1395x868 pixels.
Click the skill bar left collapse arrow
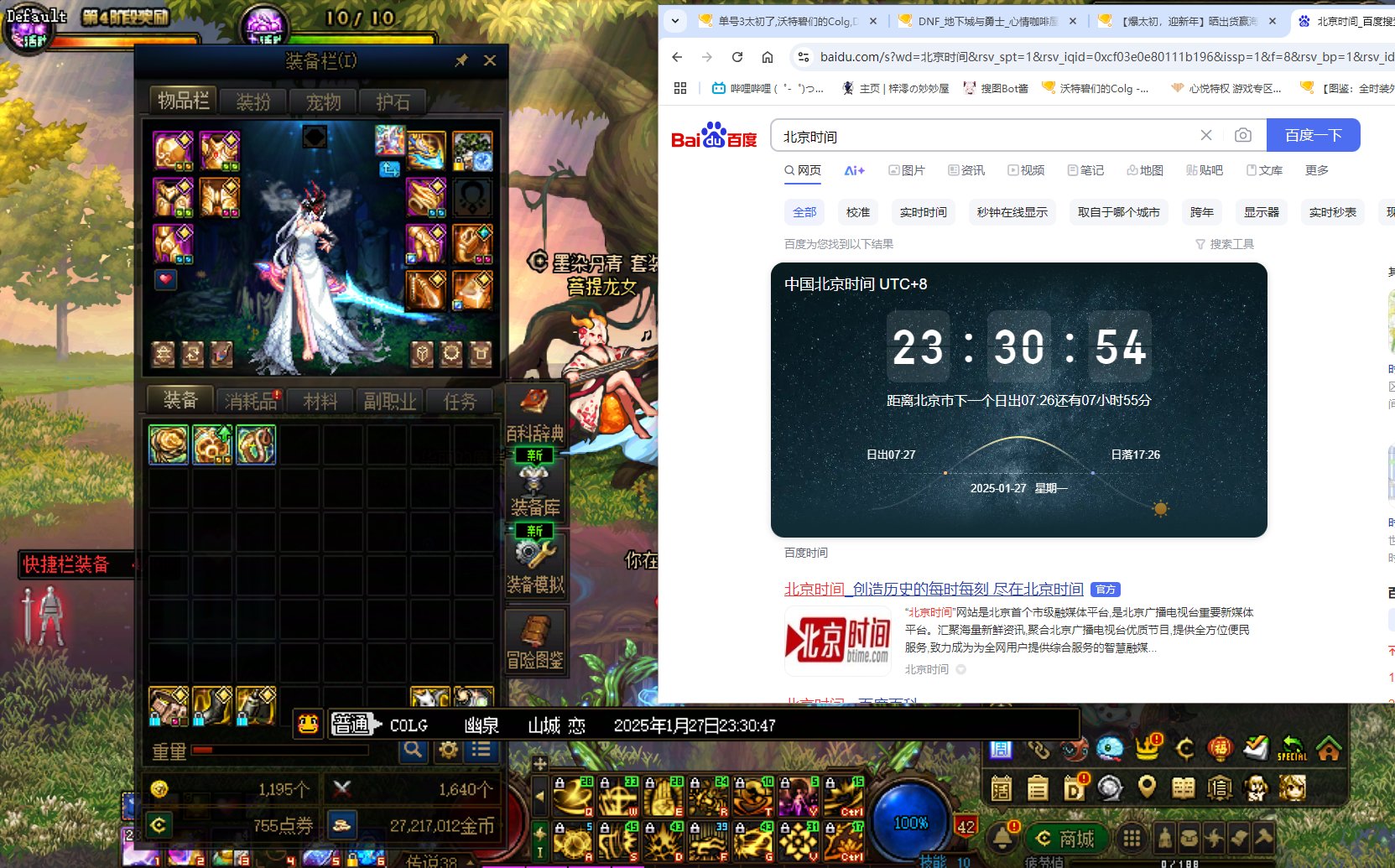(x=540, y=796)
